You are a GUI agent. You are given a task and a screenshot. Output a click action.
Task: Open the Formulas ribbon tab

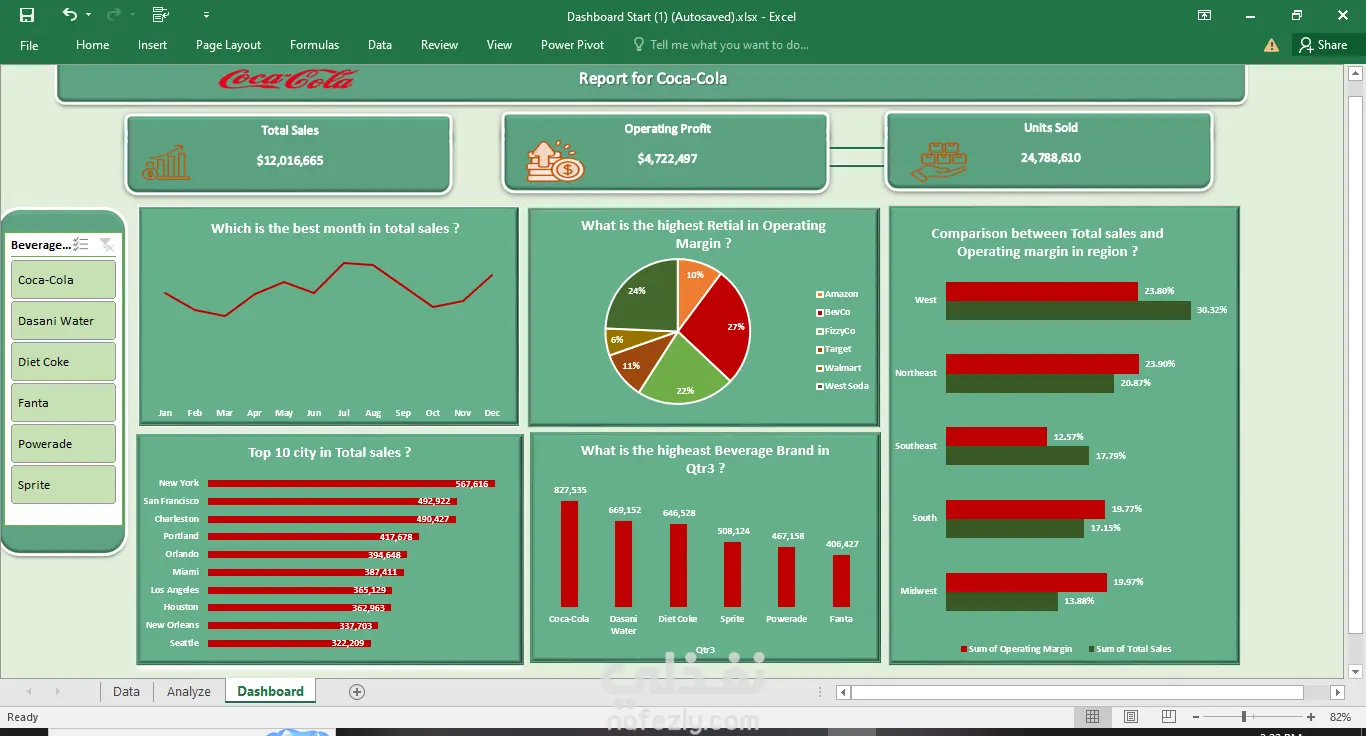pos(314,45)
